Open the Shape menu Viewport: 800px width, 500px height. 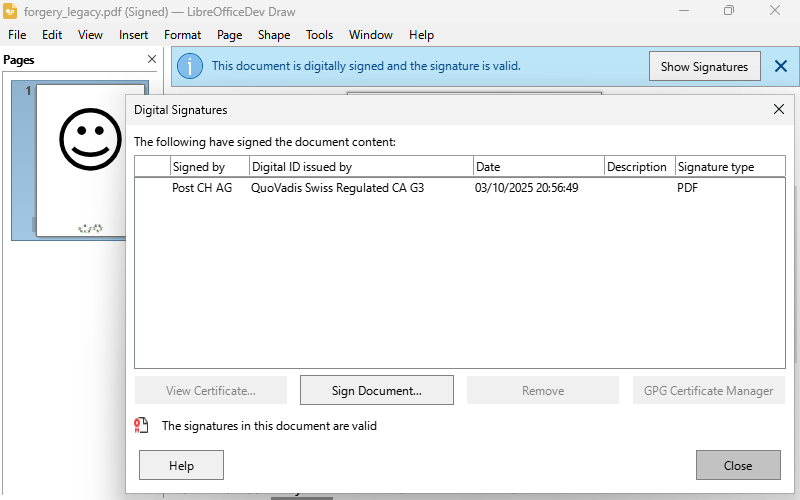[x=273, y=35]
